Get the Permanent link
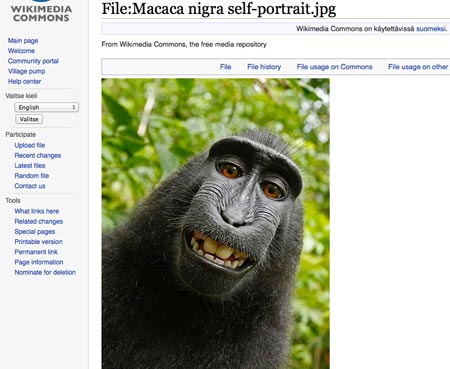450x369 pixels. pyautogui.click(x=36, y=252)
